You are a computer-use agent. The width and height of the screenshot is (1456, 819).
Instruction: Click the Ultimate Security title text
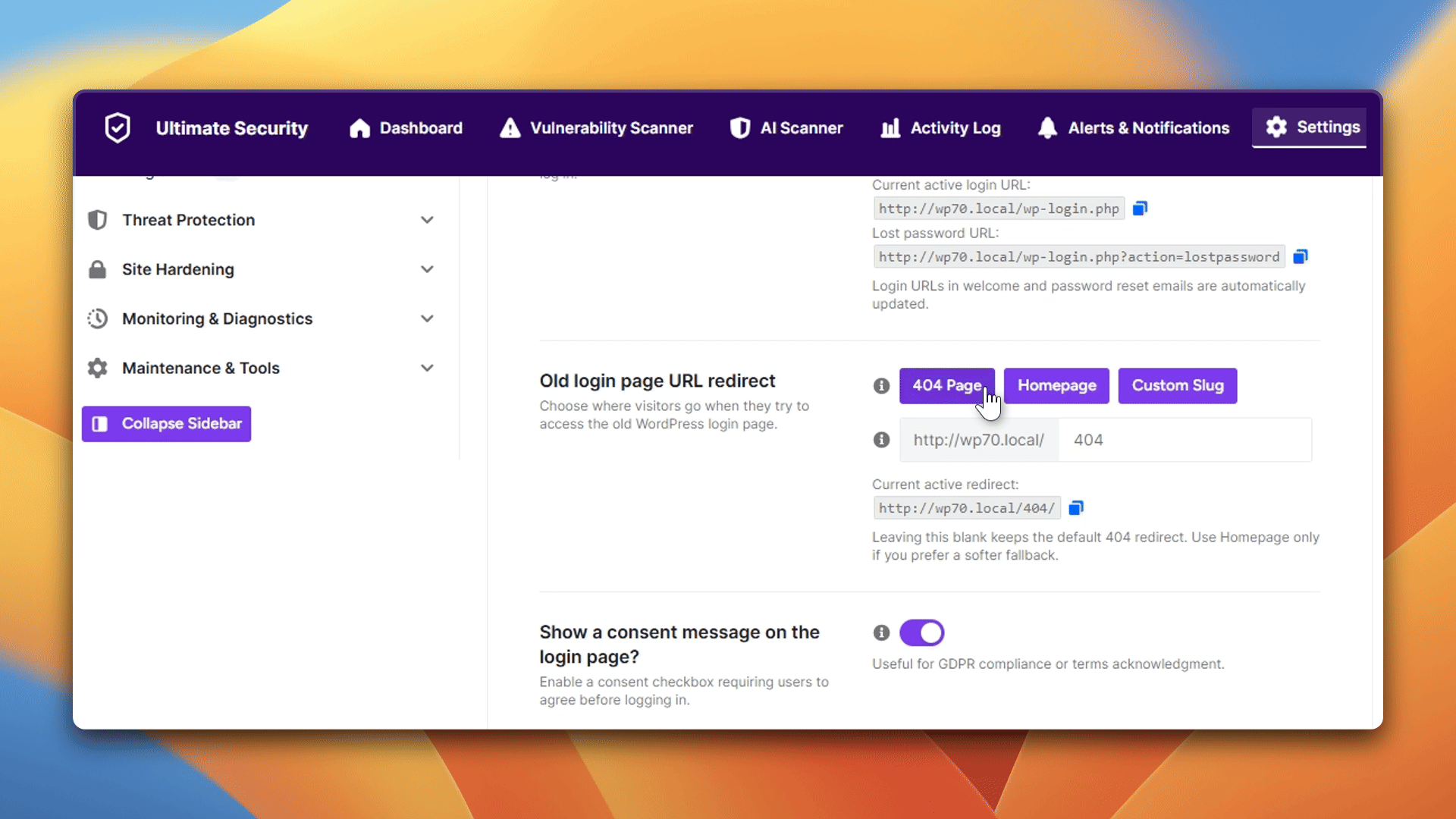click(232, 128)
